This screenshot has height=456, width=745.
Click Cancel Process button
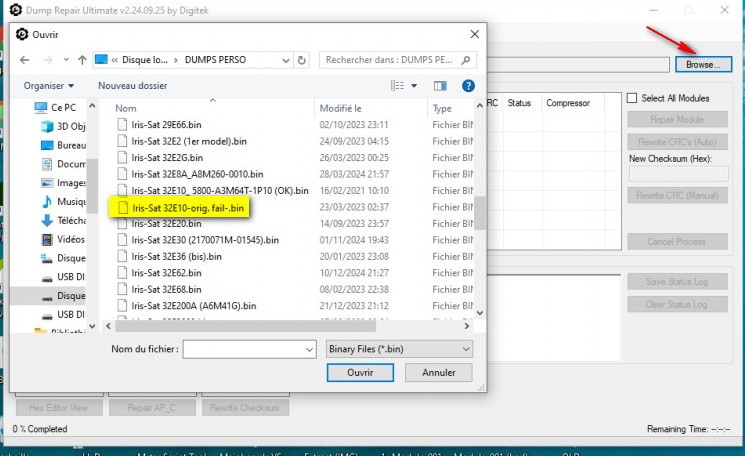point(677,241)
